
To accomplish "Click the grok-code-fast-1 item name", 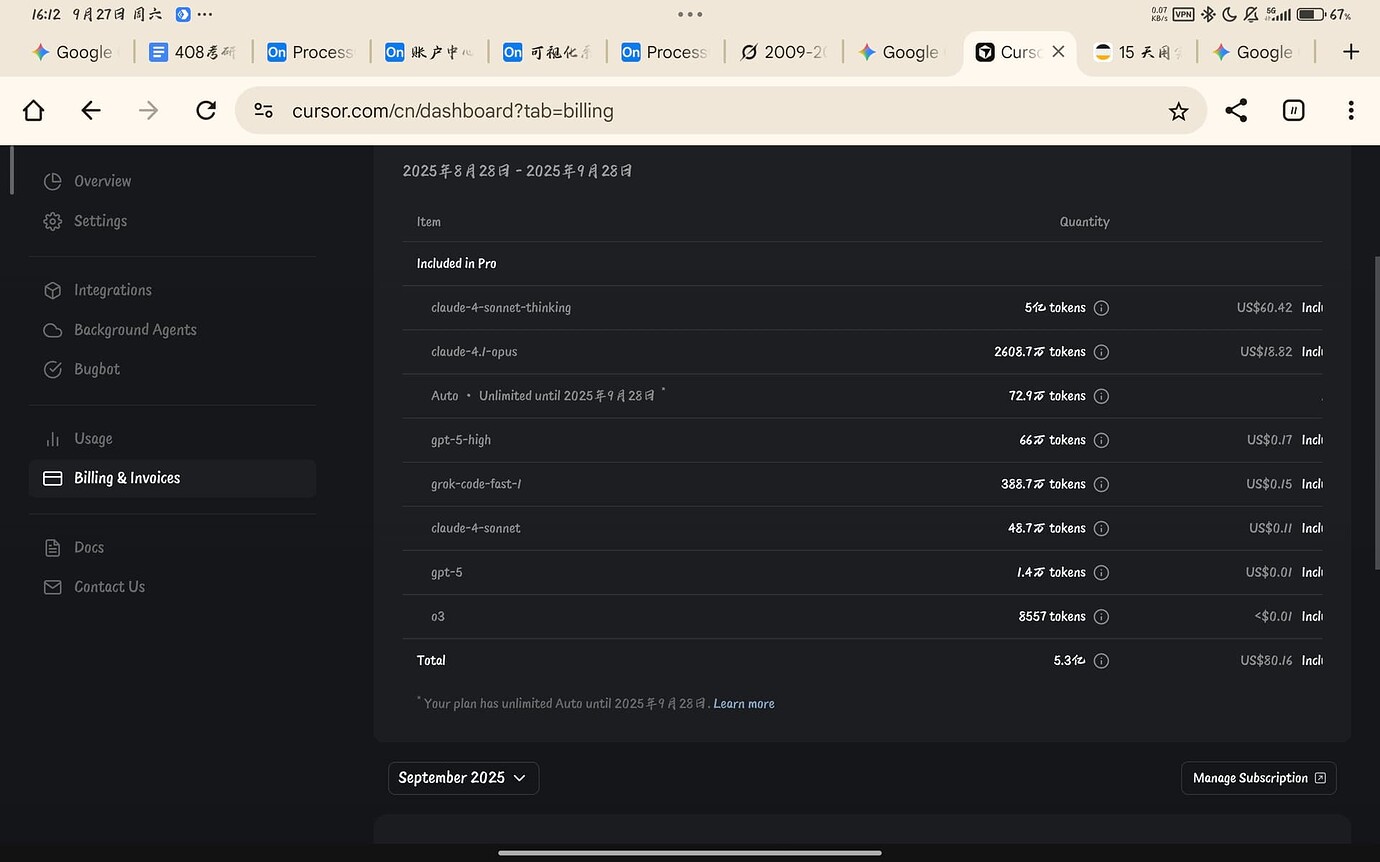I will [x=476, y=484].
